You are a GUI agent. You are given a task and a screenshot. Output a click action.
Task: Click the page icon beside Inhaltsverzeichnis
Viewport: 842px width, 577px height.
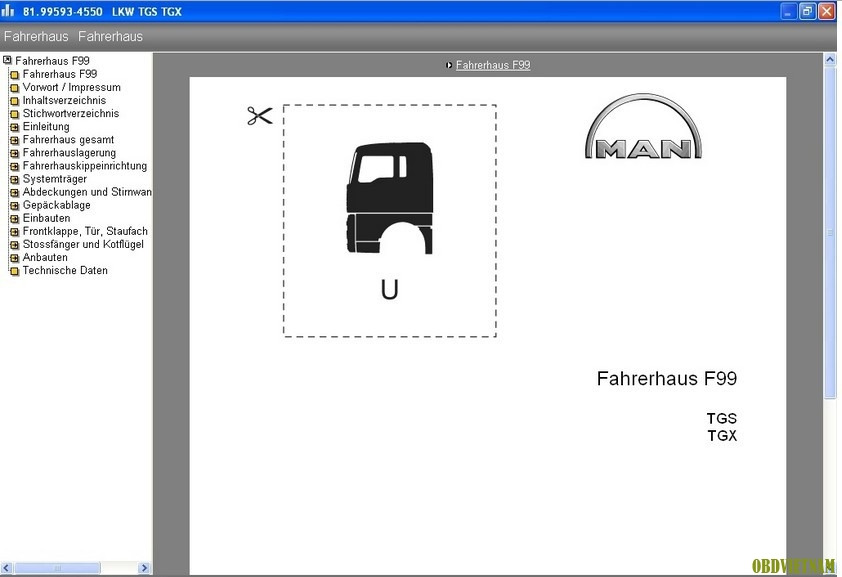coord(14,101)
